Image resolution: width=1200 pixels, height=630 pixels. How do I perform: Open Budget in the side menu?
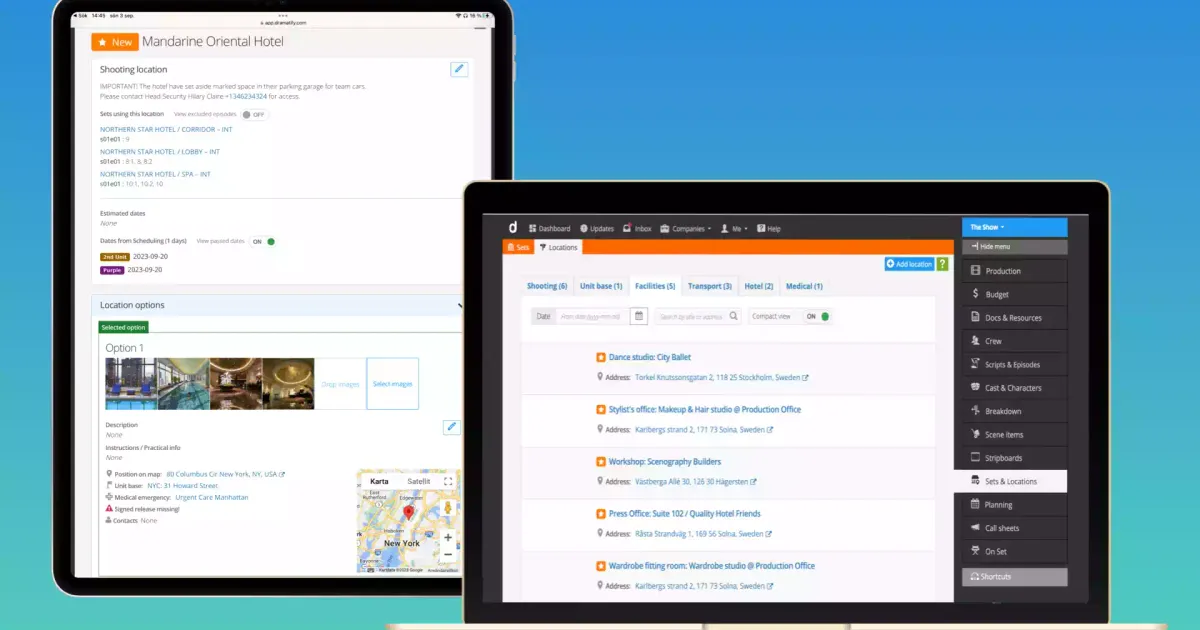pyautogui.click(x=1015, y=294)
